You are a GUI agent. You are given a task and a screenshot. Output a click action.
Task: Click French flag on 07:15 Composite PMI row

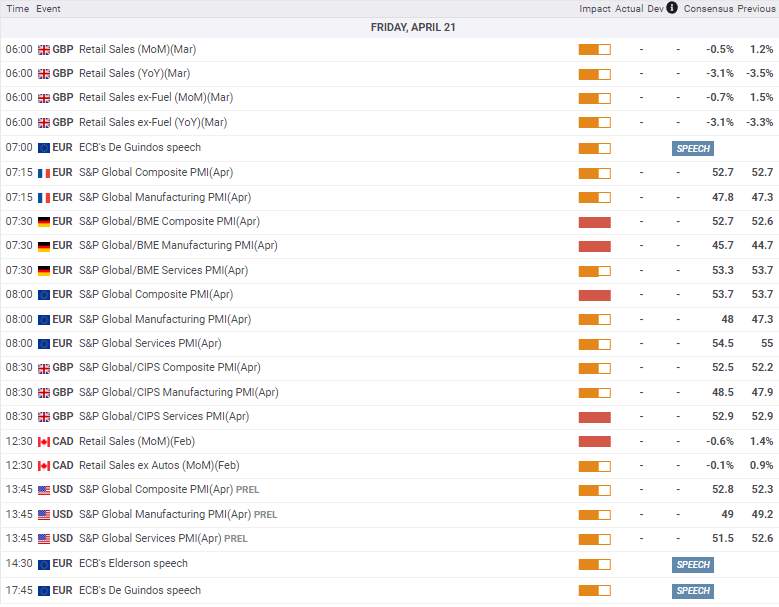point(44,173)
